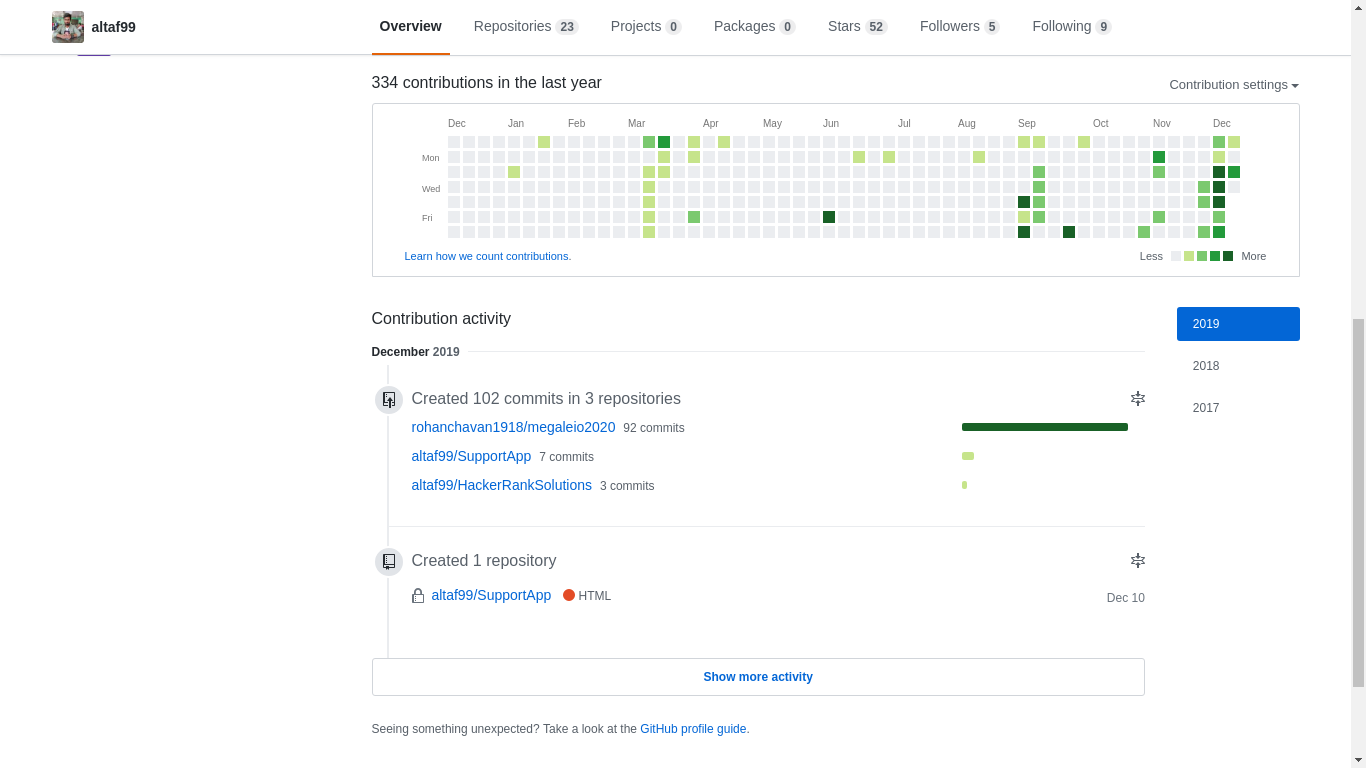Go to the Packages tab

tap(755, 27)
